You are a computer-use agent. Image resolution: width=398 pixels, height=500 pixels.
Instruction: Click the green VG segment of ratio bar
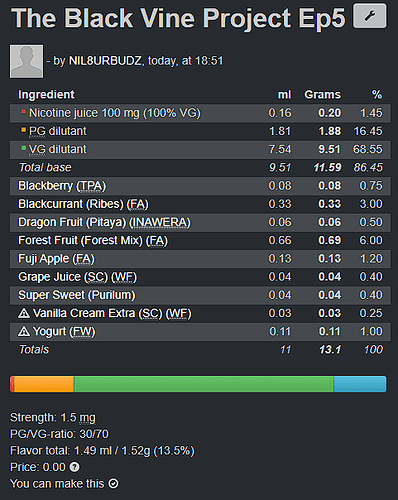[204, 384]
